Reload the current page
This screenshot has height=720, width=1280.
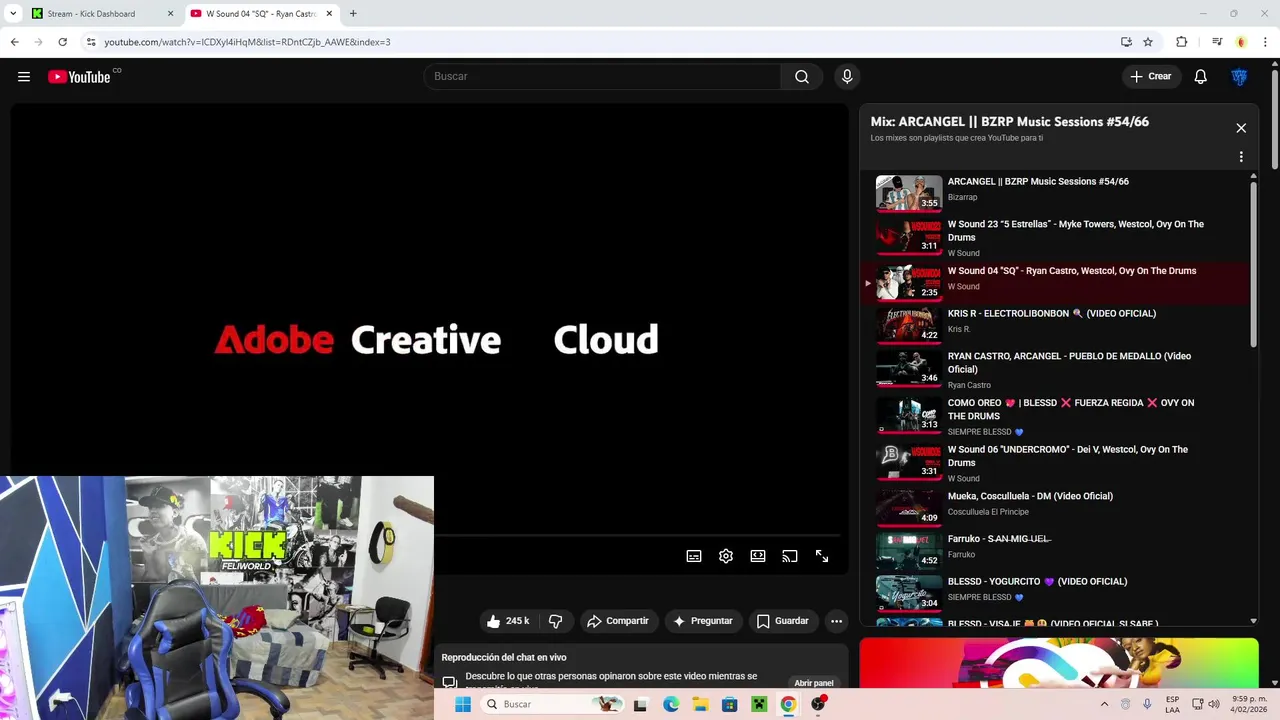tap(62, 42)
